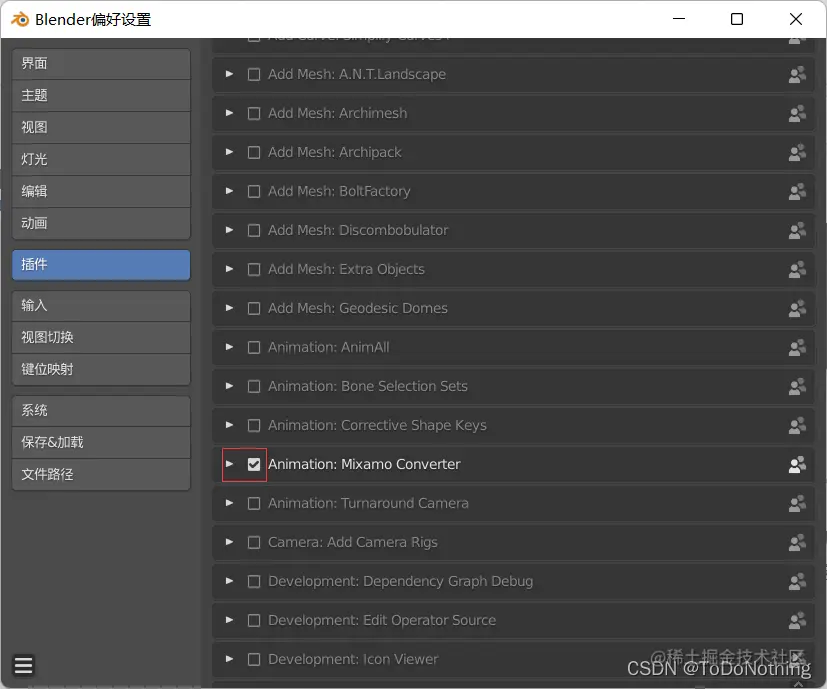Open the 保存&加载 section
827x689 pixels.
point(101,443)
